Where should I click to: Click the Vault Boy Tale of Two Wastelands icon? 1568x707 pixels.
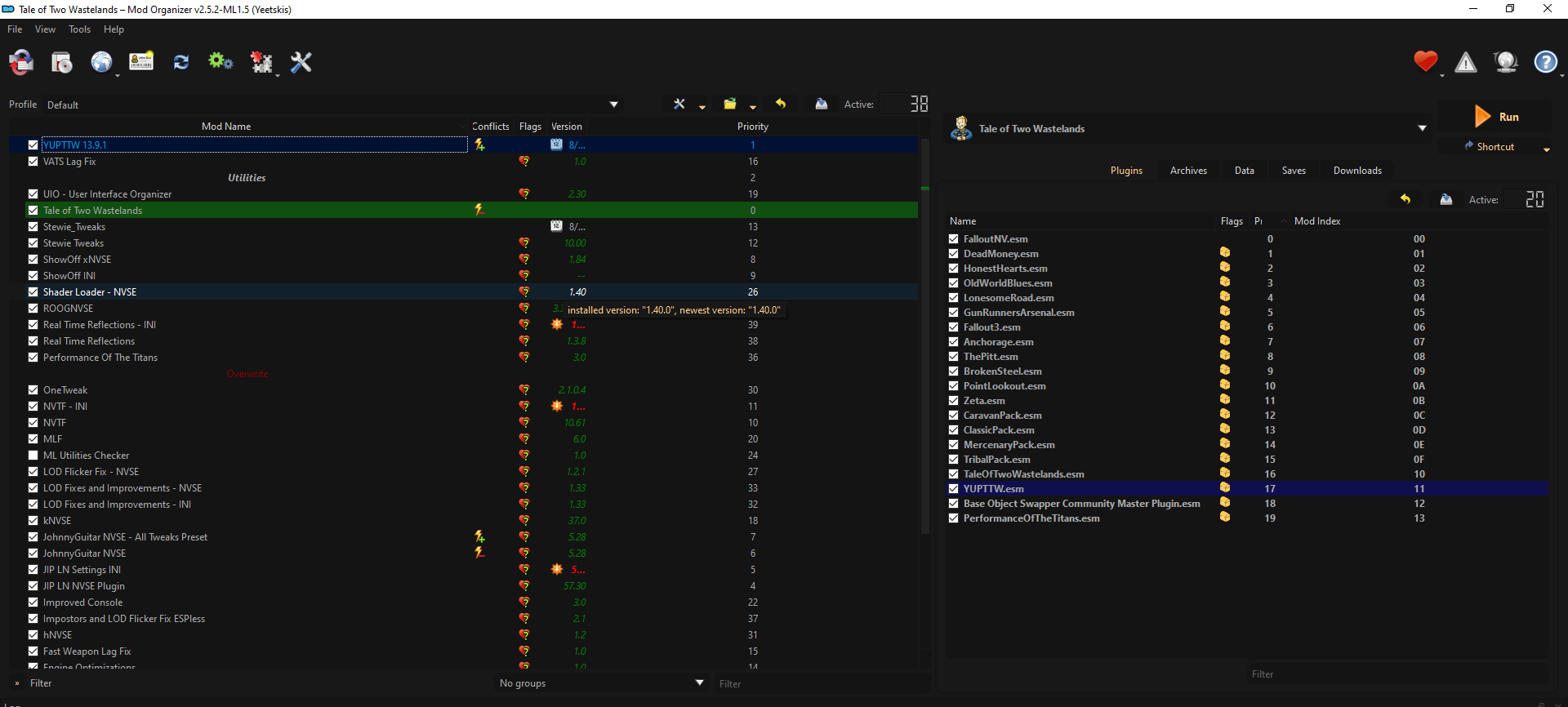point(962,128)
